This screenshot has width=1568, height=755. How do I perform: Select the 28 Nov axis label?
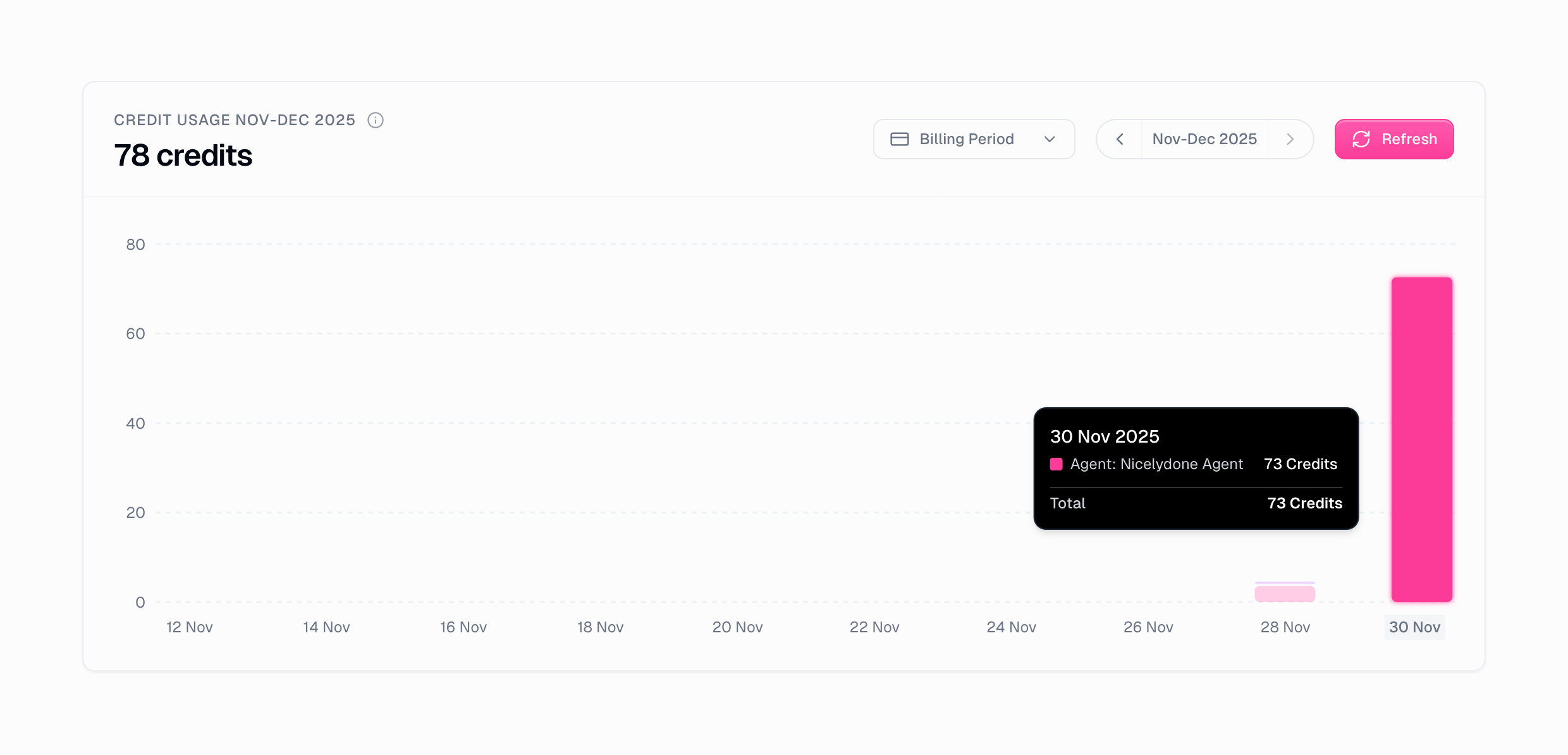[x=1285, y=627]
